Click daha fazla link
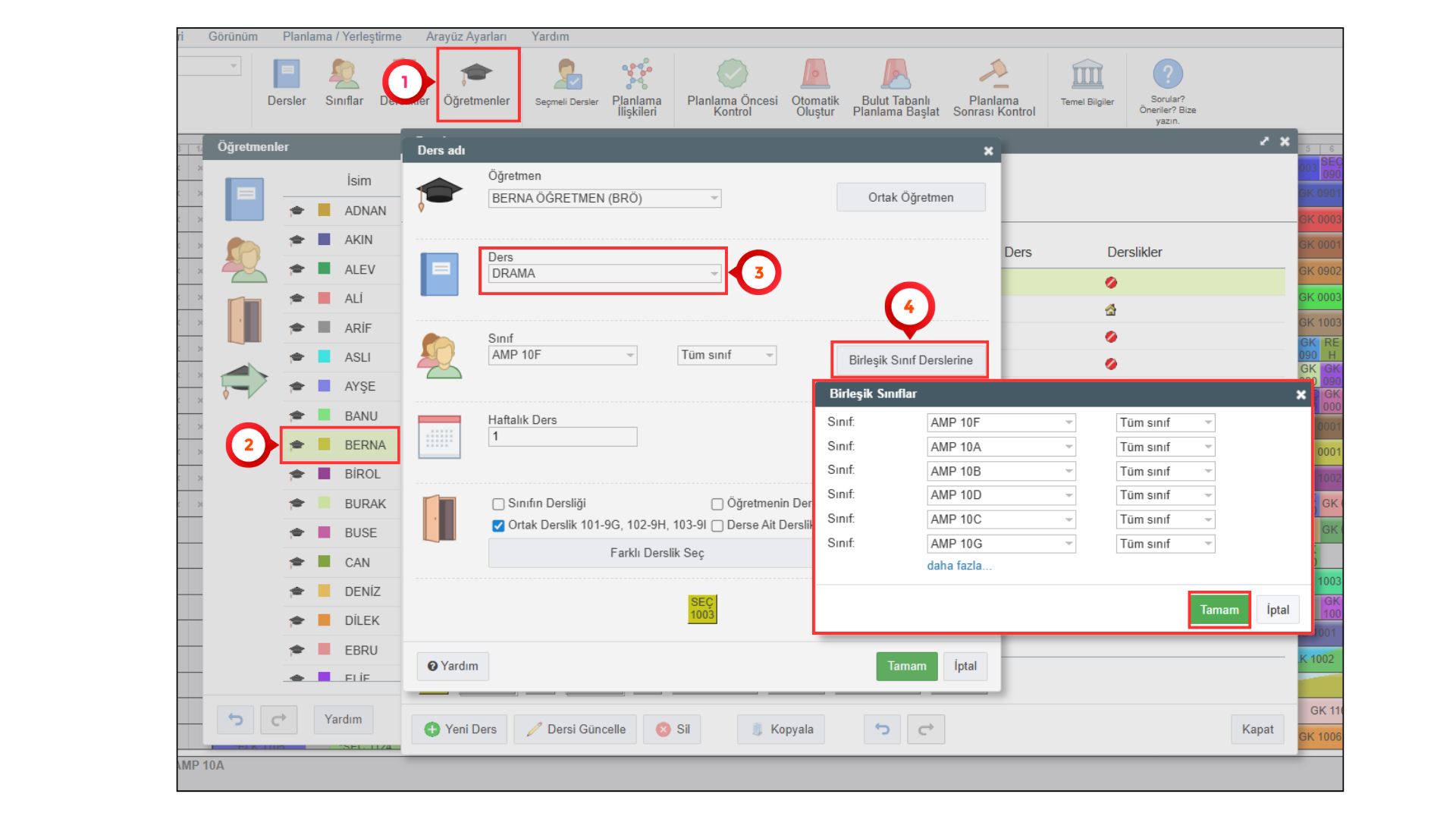 tap(959, 566)
